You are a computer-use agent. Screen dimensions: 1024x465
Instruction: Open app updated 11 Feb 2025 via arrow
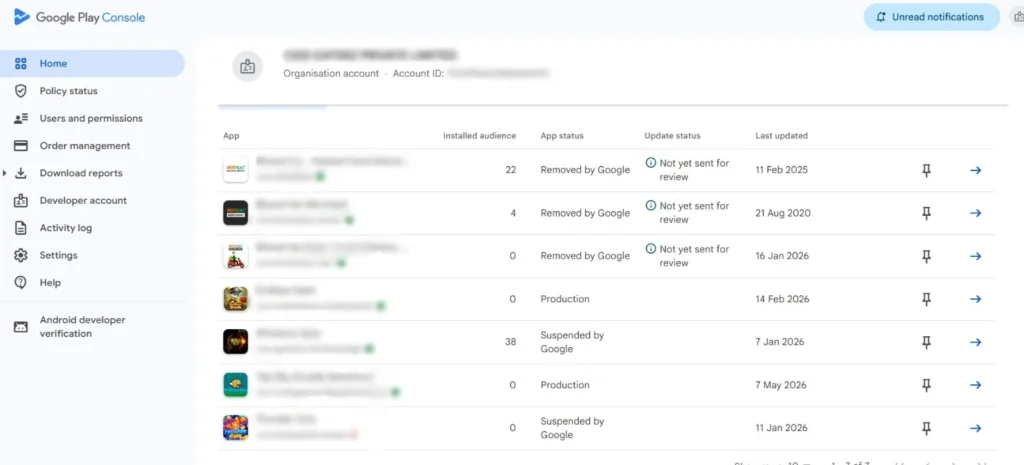click(976, 170)
